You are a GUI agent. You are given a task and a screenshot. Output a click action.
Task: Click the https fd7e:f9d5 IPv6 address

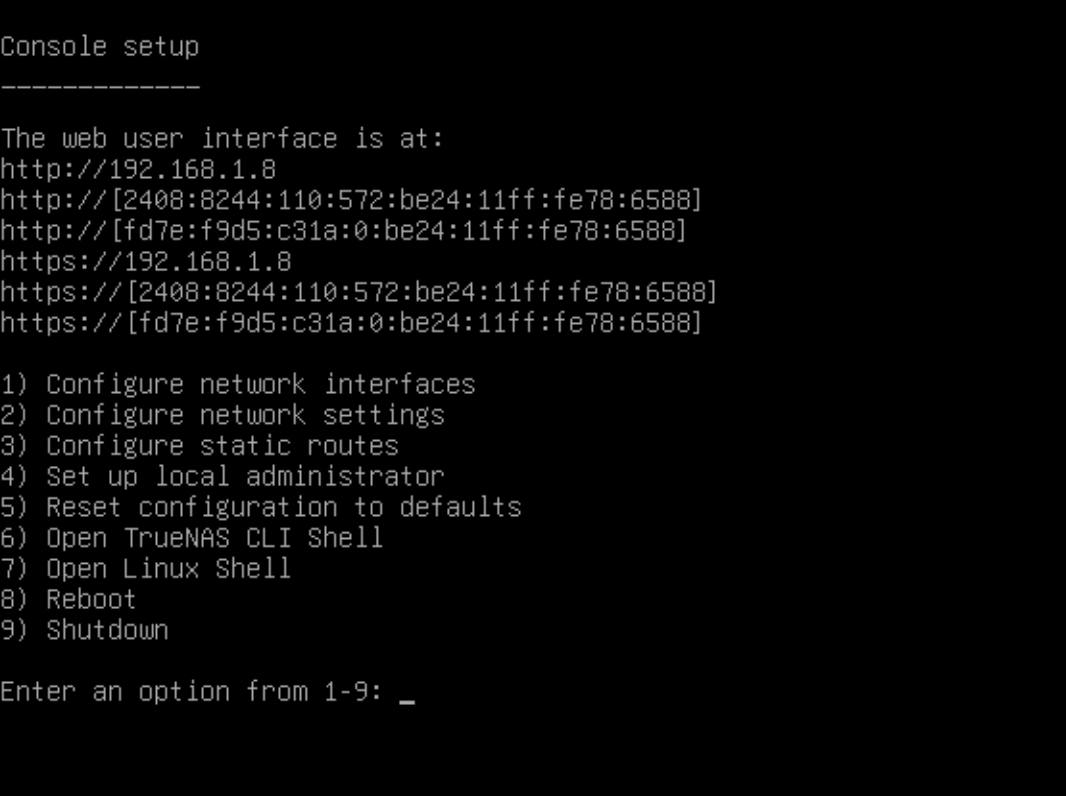pyautogui.click(x=351, y=324)
